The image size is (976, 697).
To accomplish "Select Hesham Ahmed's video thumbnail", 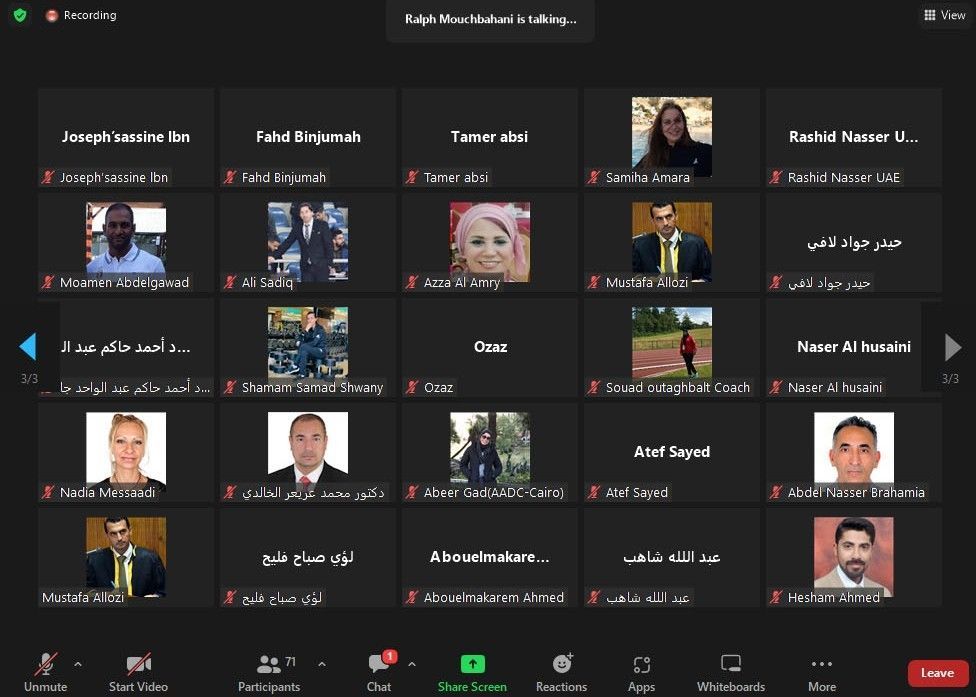I will [853, 557].
